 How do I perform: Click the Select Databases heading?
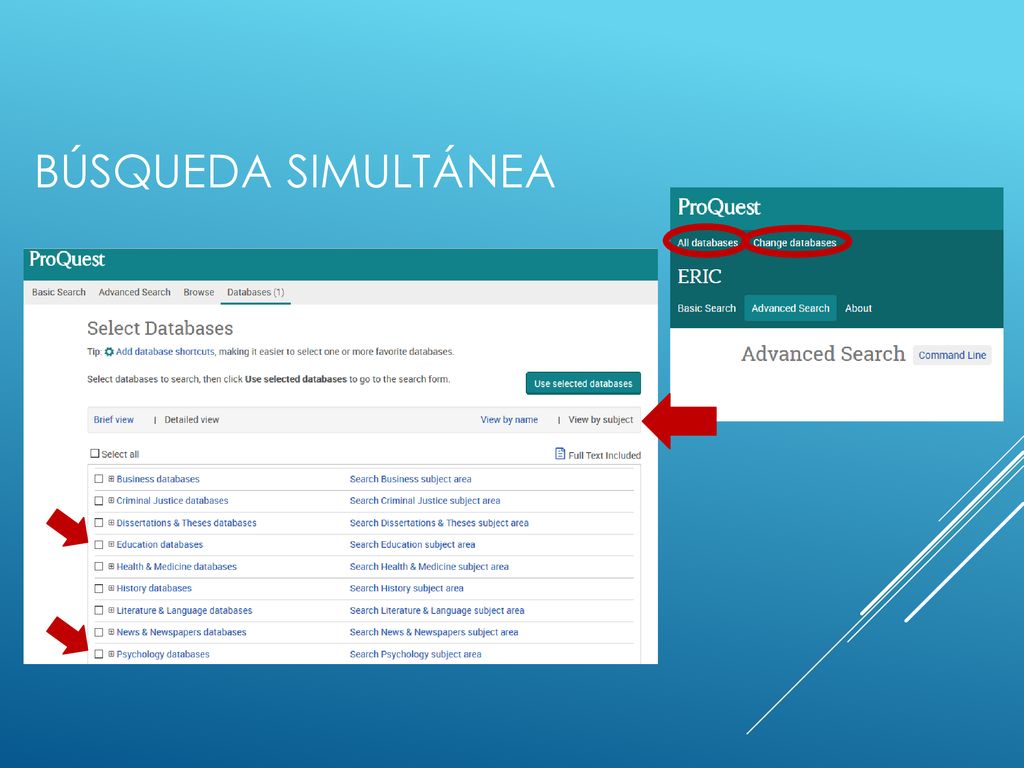[160, 328]
